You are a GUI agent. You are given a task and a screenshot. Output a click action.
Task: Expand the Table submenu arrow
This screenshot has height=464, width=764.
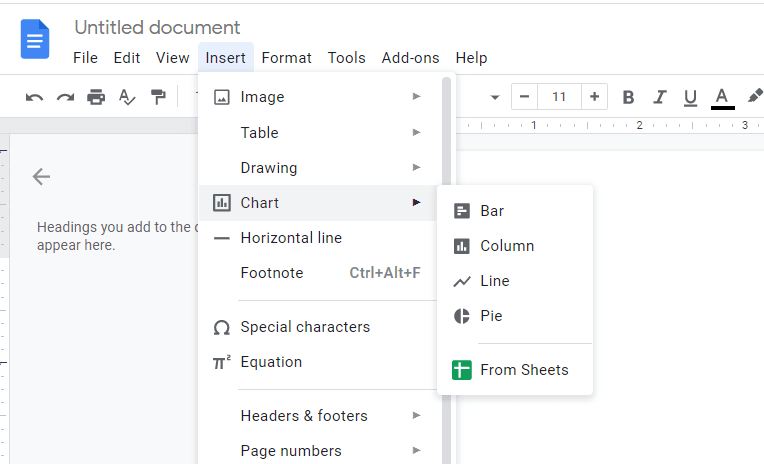[x=416, y=132]
